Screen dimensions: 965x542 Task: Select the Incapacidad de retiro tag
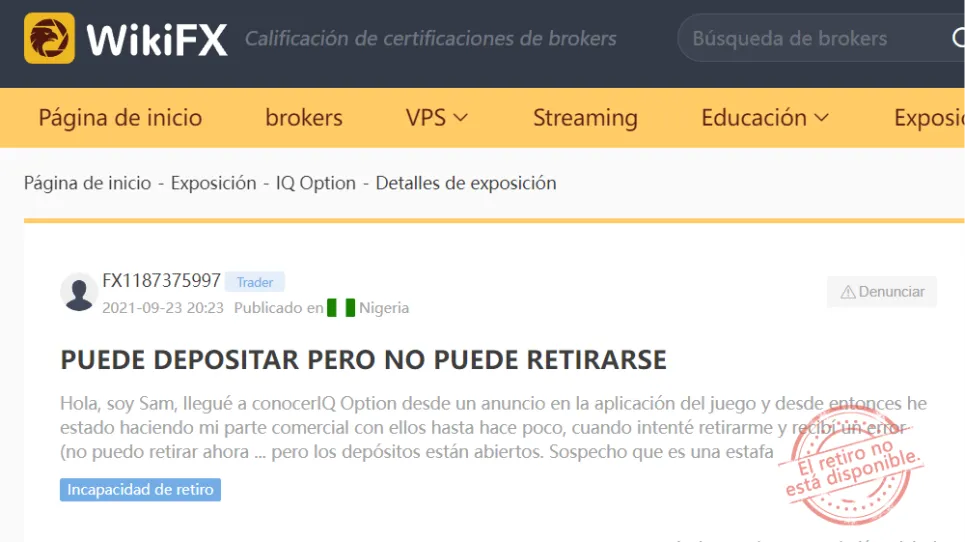click(140, 490)
